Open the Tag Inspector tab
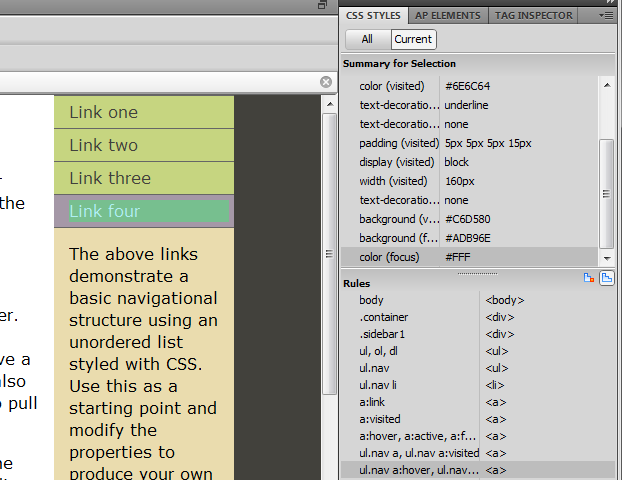Image resolution: width=622 pixels, height=480 pixels. point(535,15)
